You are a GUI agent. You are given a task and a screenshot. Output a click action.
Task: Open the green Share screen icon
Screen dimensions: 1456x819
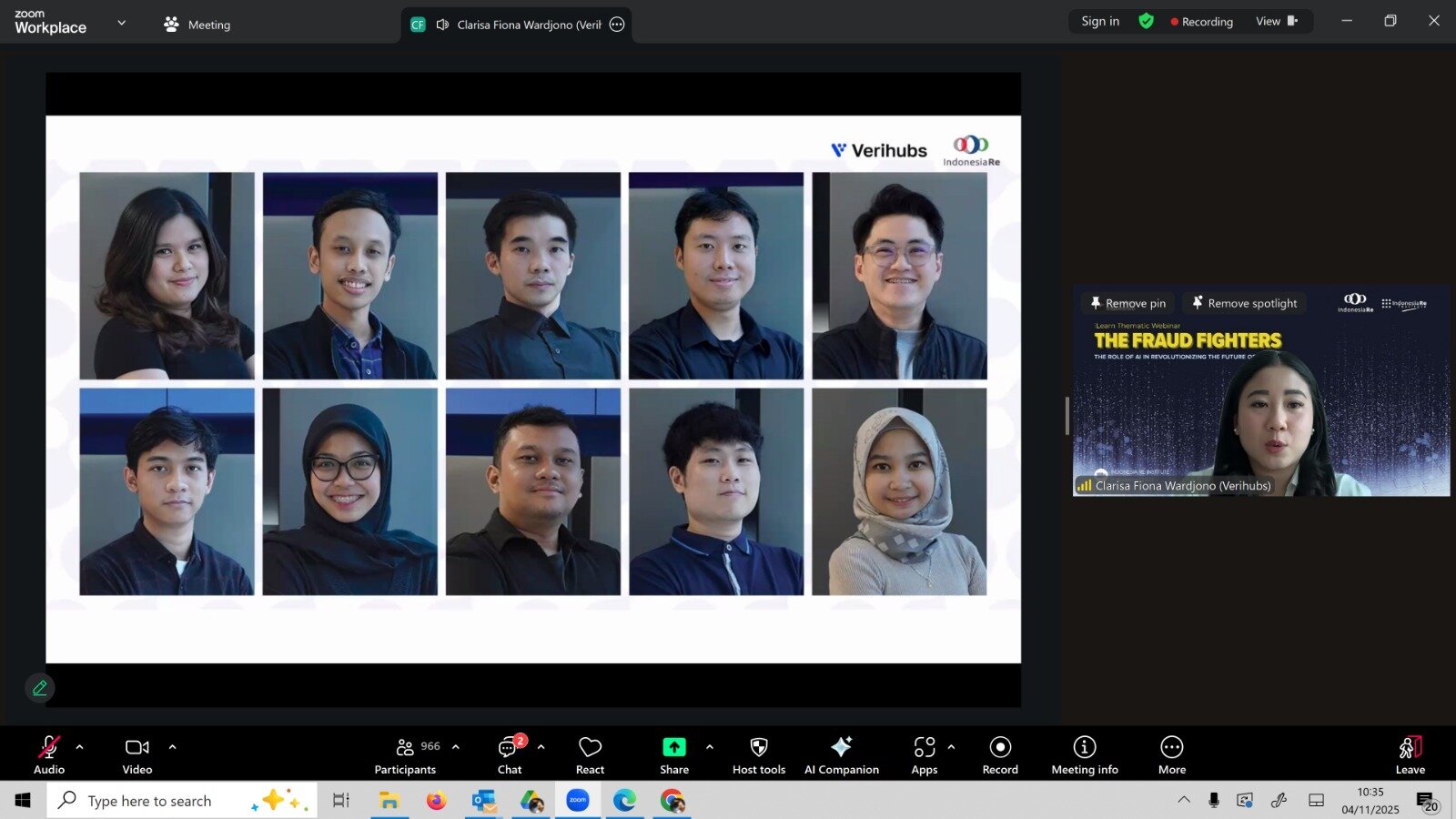673,746
